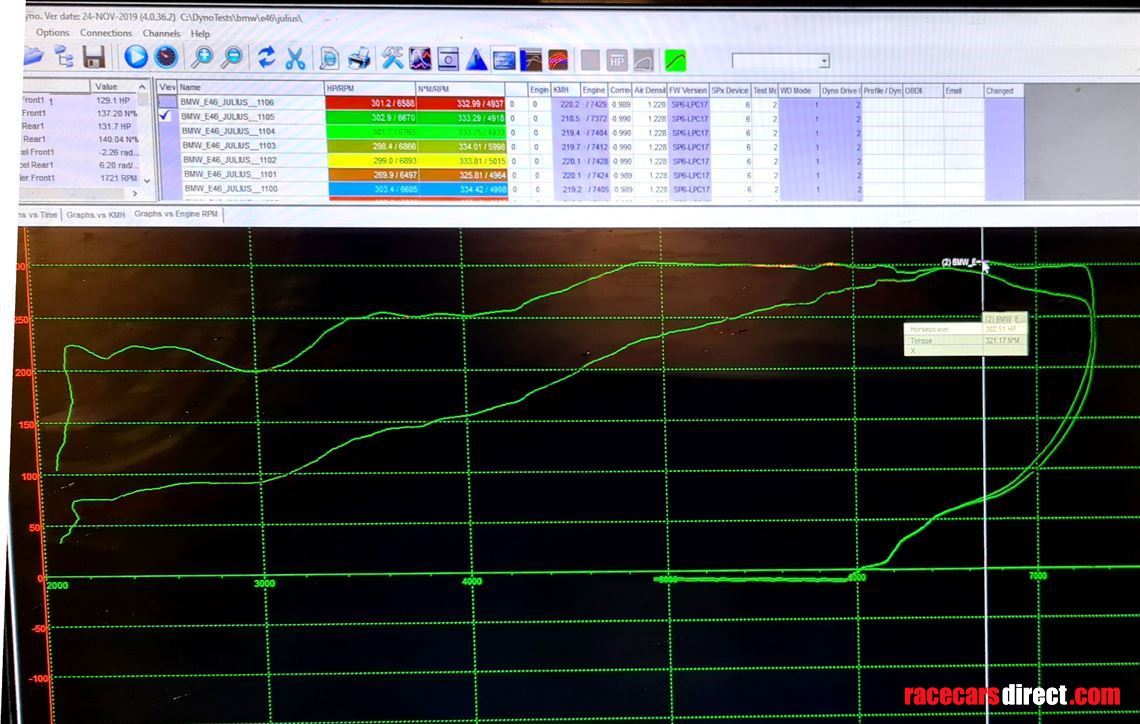Open the Channels menu
This screenshot has height=724, width=1140.
[161, 33]
